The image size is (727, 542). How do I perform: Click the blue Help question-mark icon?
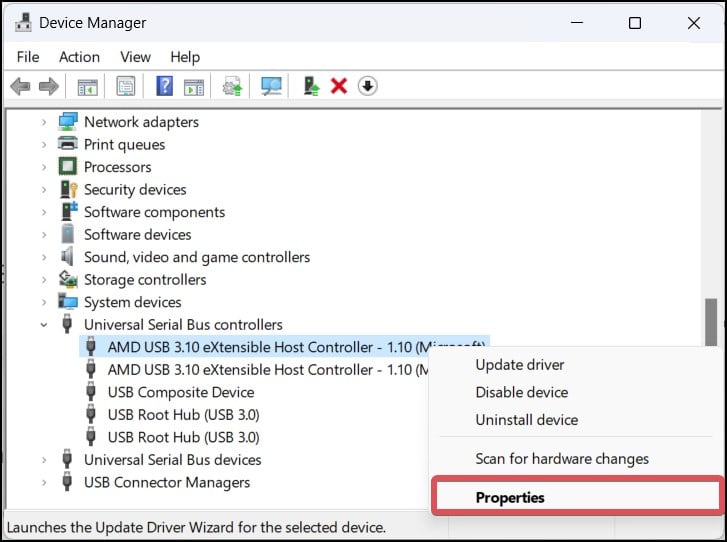(165, 86)
